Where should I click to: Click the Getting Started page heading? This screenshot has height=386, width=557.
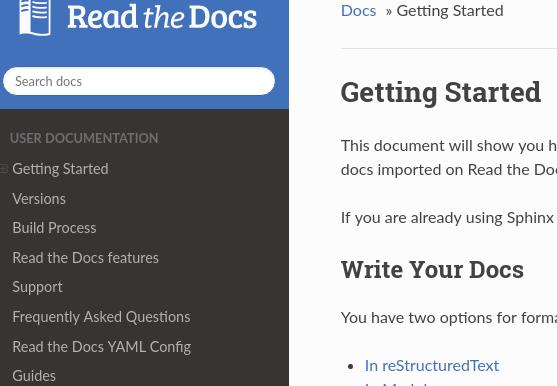(x=441, y=92)
